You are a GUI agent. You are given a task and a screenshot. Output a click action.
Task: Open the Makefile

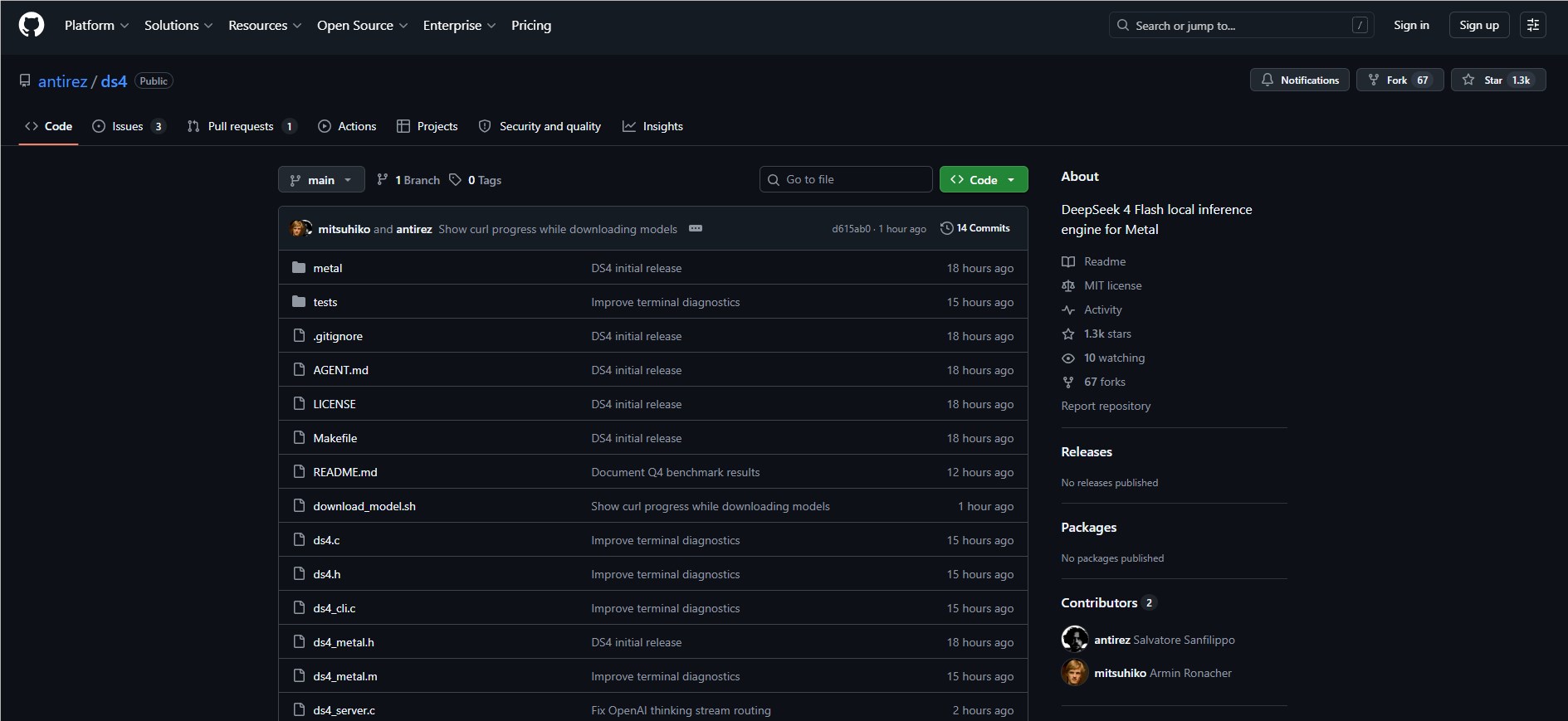(x=335, y=438)
